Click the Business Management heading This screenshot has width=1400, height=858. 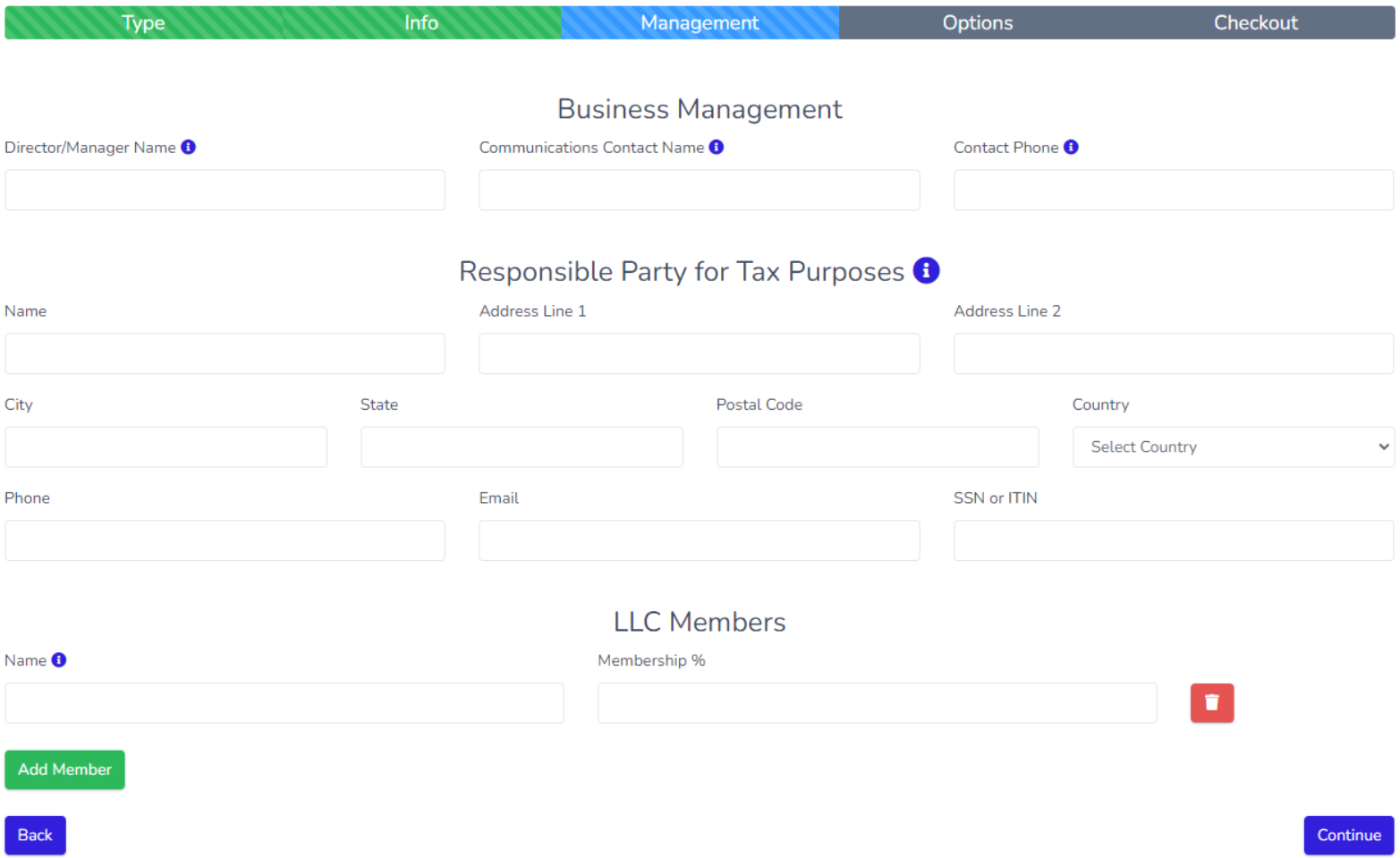(x=700, y=109)
